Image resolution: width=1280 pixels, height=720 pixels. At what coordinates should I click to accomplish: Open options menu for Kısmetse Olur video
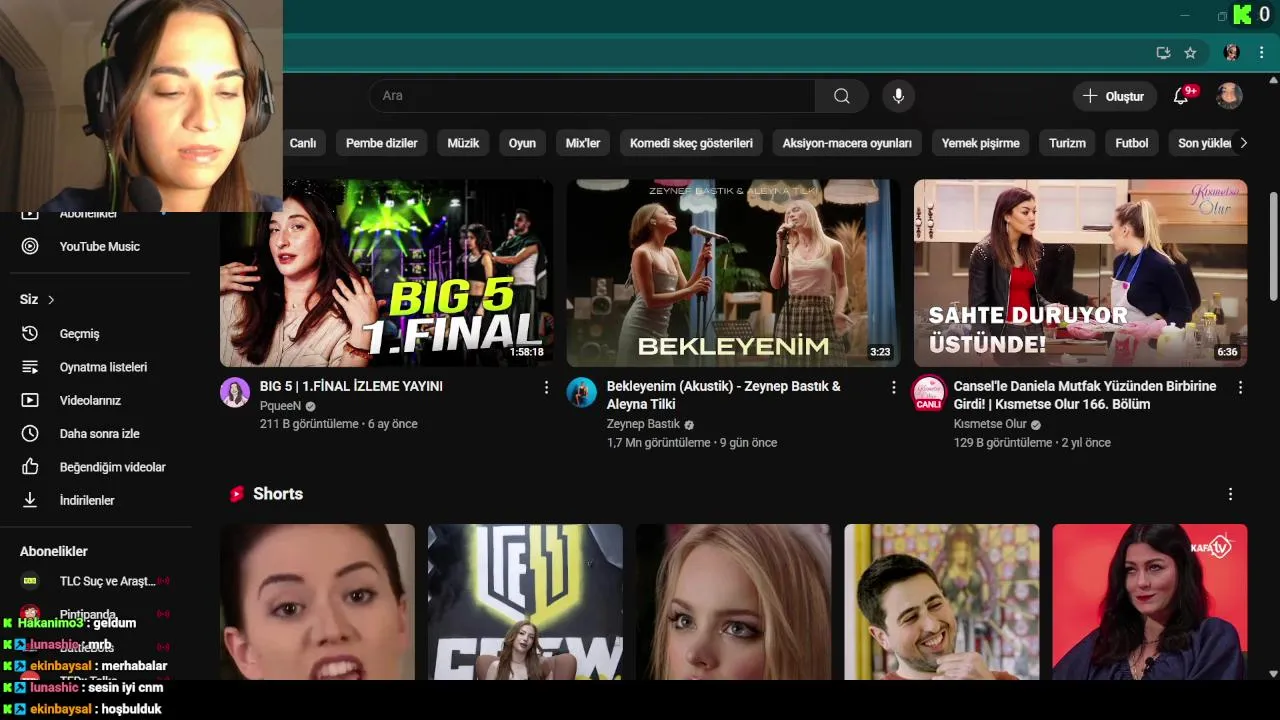click(x=1240, y=387)
